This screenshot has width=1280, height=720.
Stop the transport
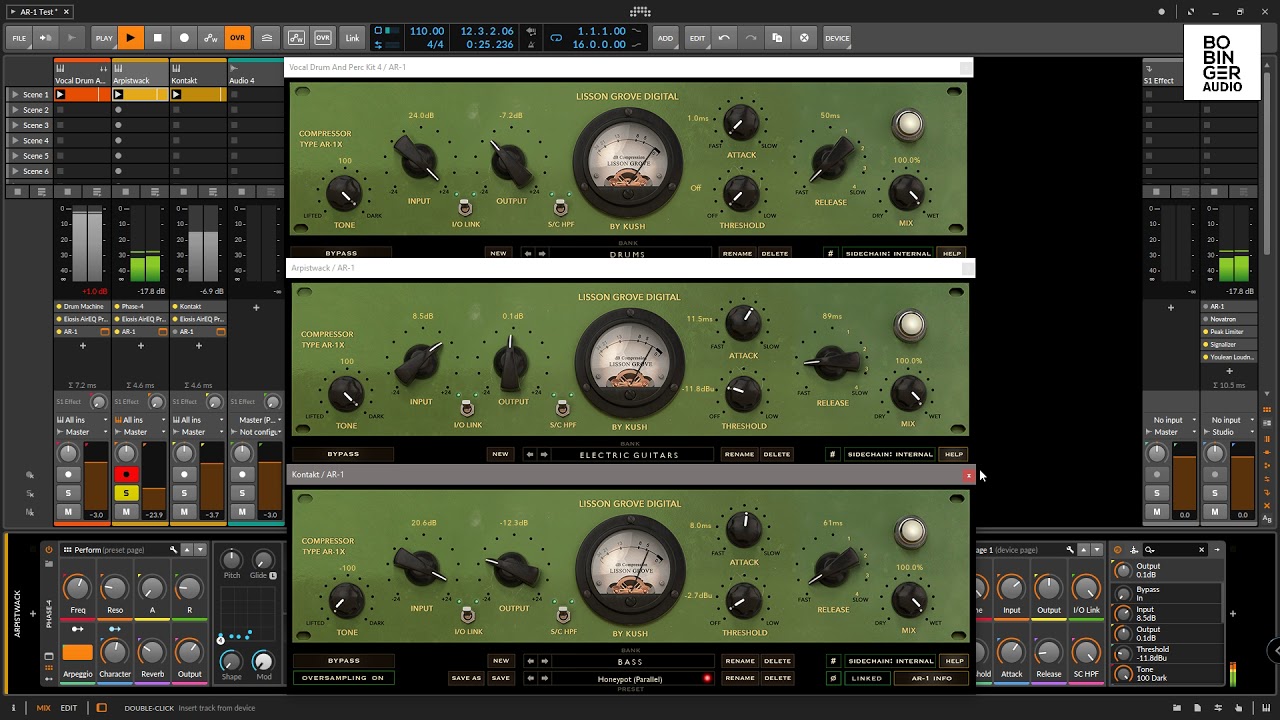tap(157, 38)
